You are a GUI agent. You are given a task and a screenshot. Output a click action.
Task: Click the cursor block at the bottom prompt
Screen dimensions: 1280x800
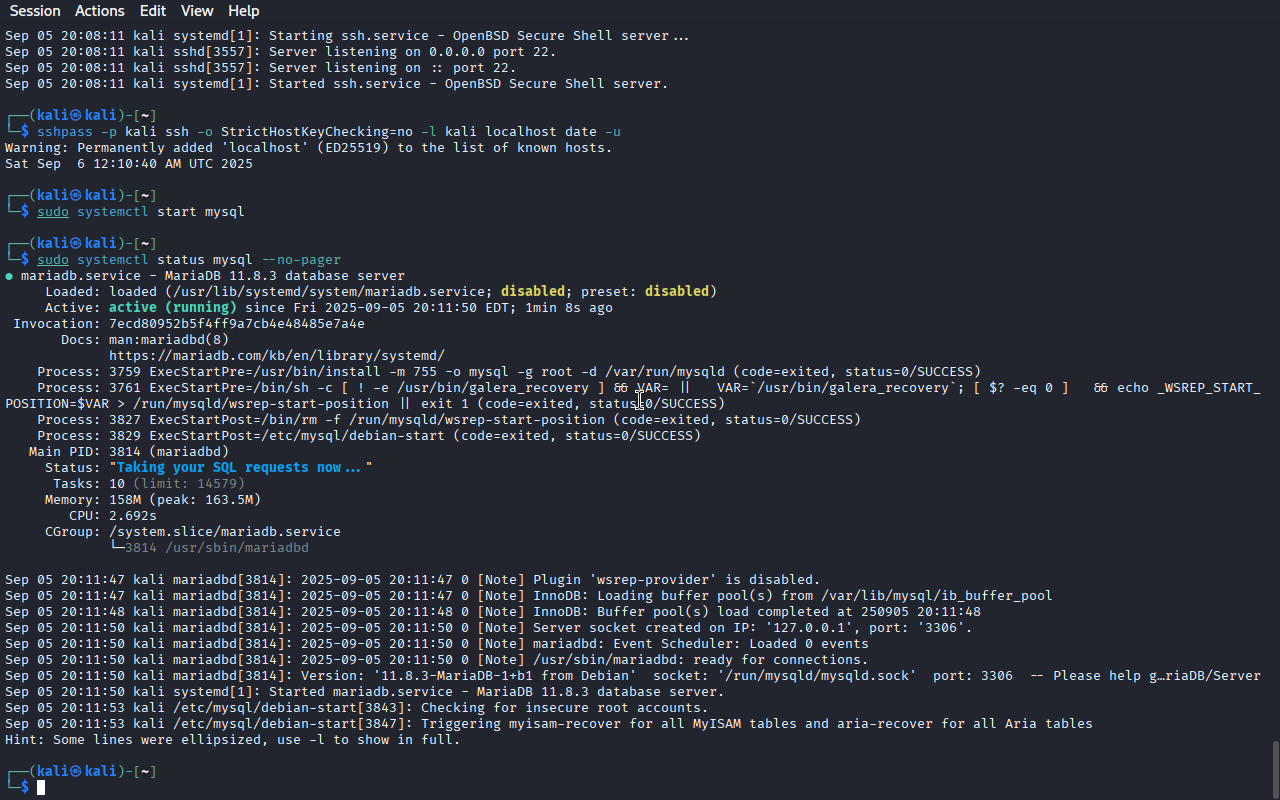41,788
